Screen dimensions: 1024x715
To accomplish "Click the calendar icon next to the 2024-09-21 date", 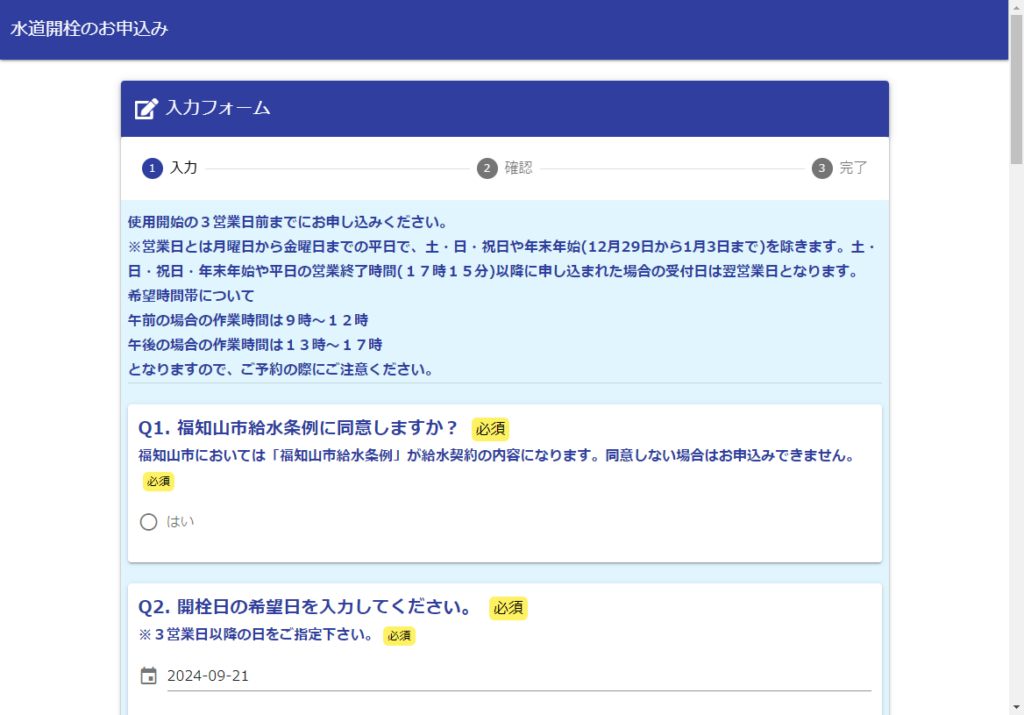I will coord(149,675).
